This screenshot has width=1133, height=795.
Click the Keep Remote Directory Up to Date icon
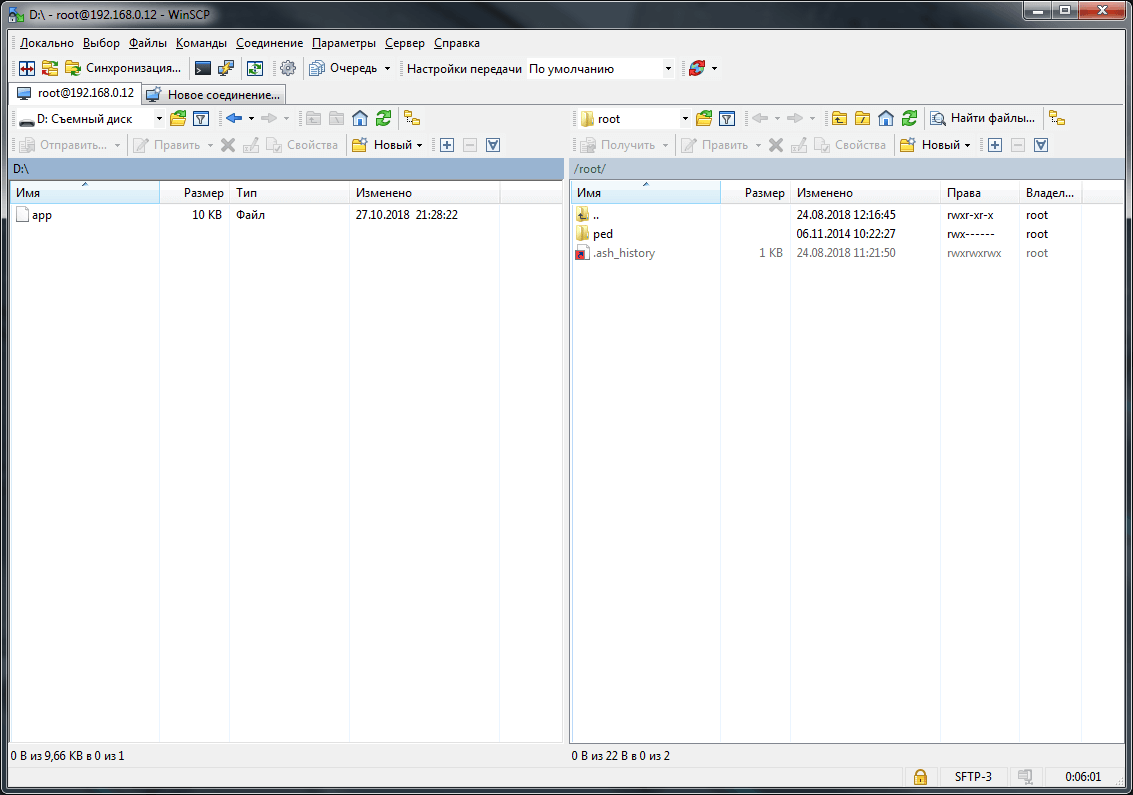[x=255, y=69]
